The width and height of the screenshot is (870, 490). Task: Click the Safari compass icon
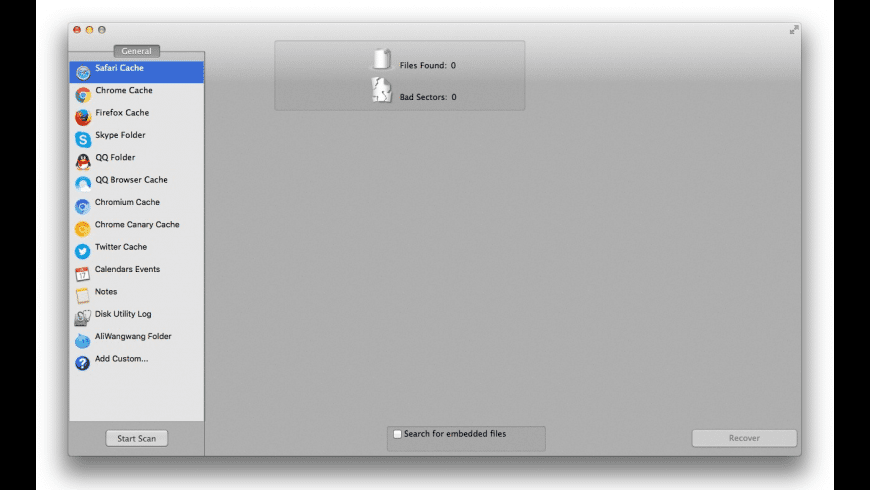click(x=83, y=72)
